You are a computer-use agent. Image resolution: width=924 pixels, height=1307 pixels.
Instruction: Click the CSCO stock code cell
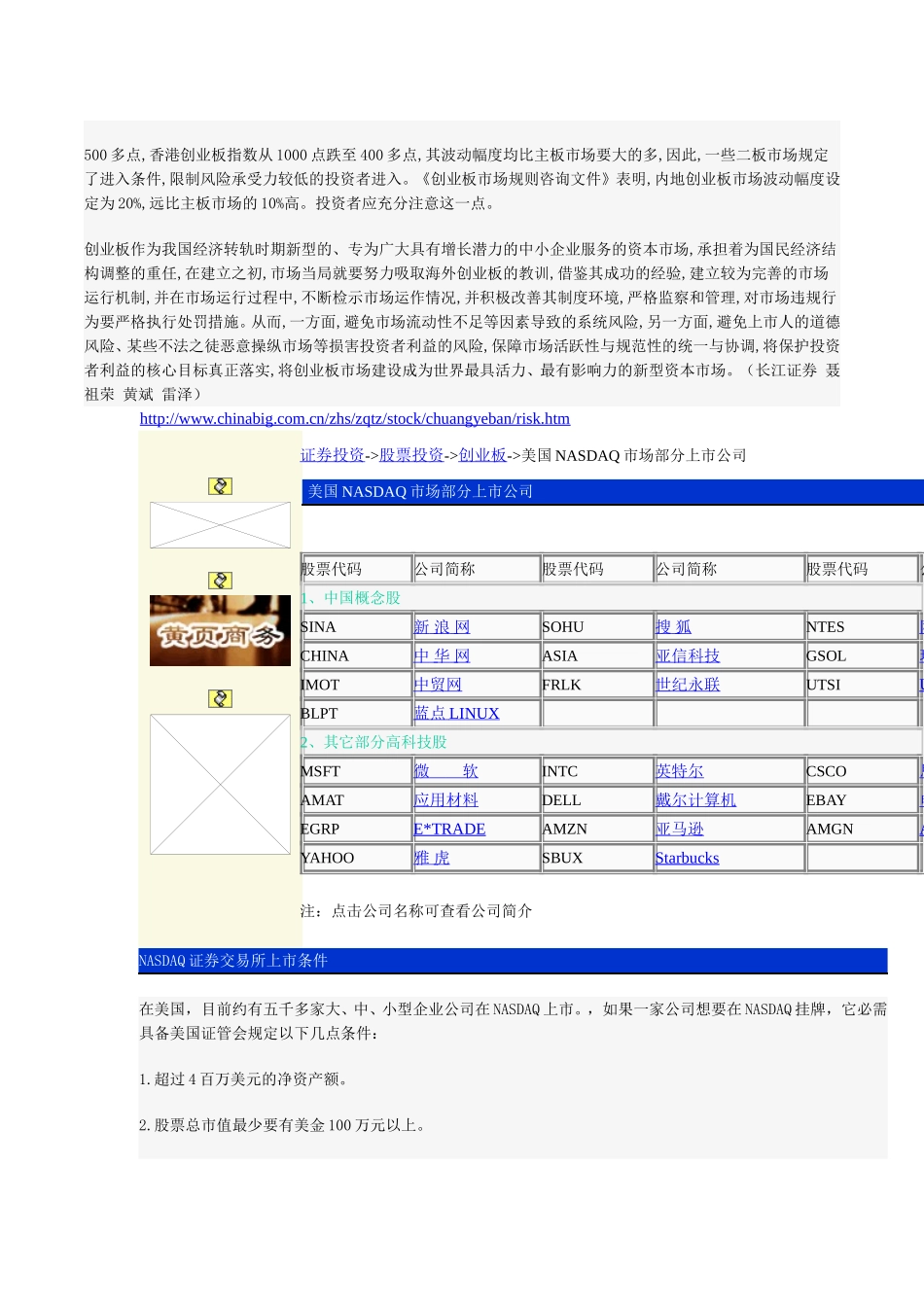pyautogui.click(x=862, y=771)
